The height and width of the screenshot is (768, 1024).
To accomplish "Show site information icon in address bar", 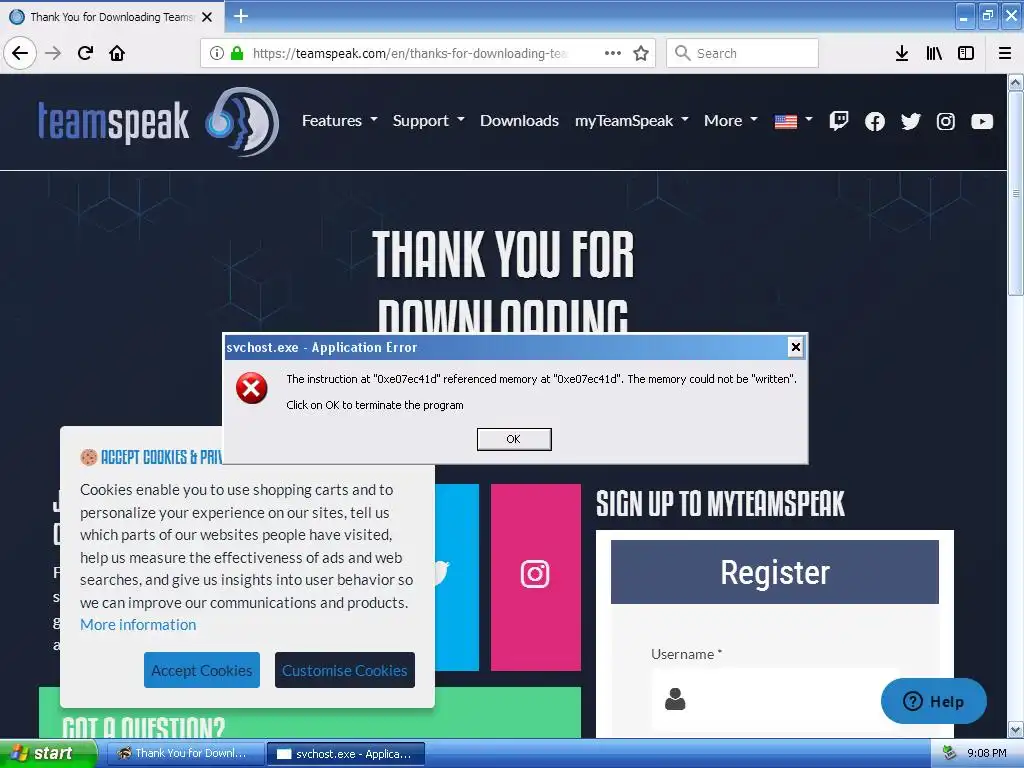I will click(x=217, y=53).
